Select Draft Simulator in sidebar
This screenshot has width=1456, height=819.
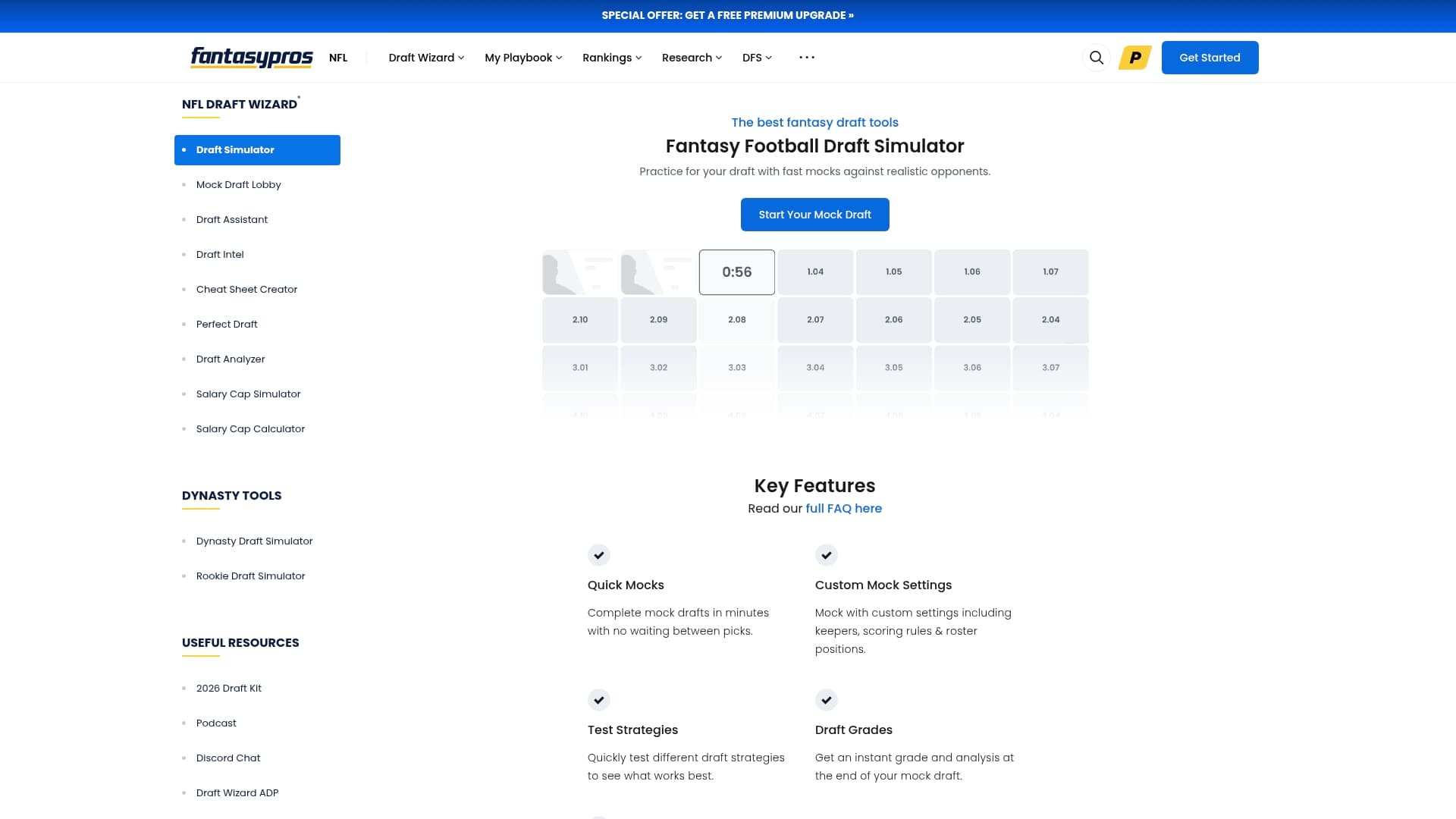click(x=257, y=150)
